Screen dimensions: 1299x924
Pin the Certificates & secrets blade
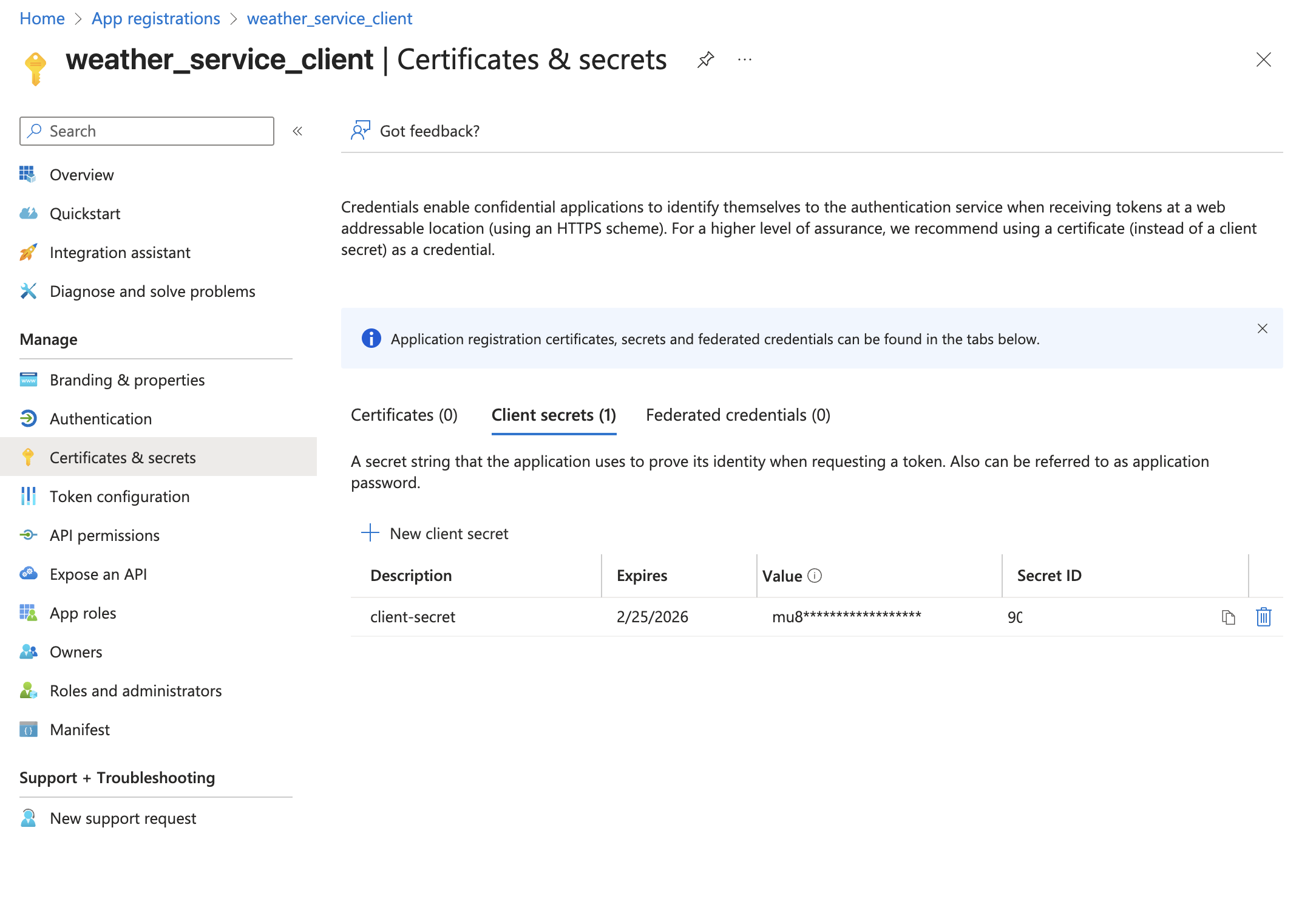[705, 59]
